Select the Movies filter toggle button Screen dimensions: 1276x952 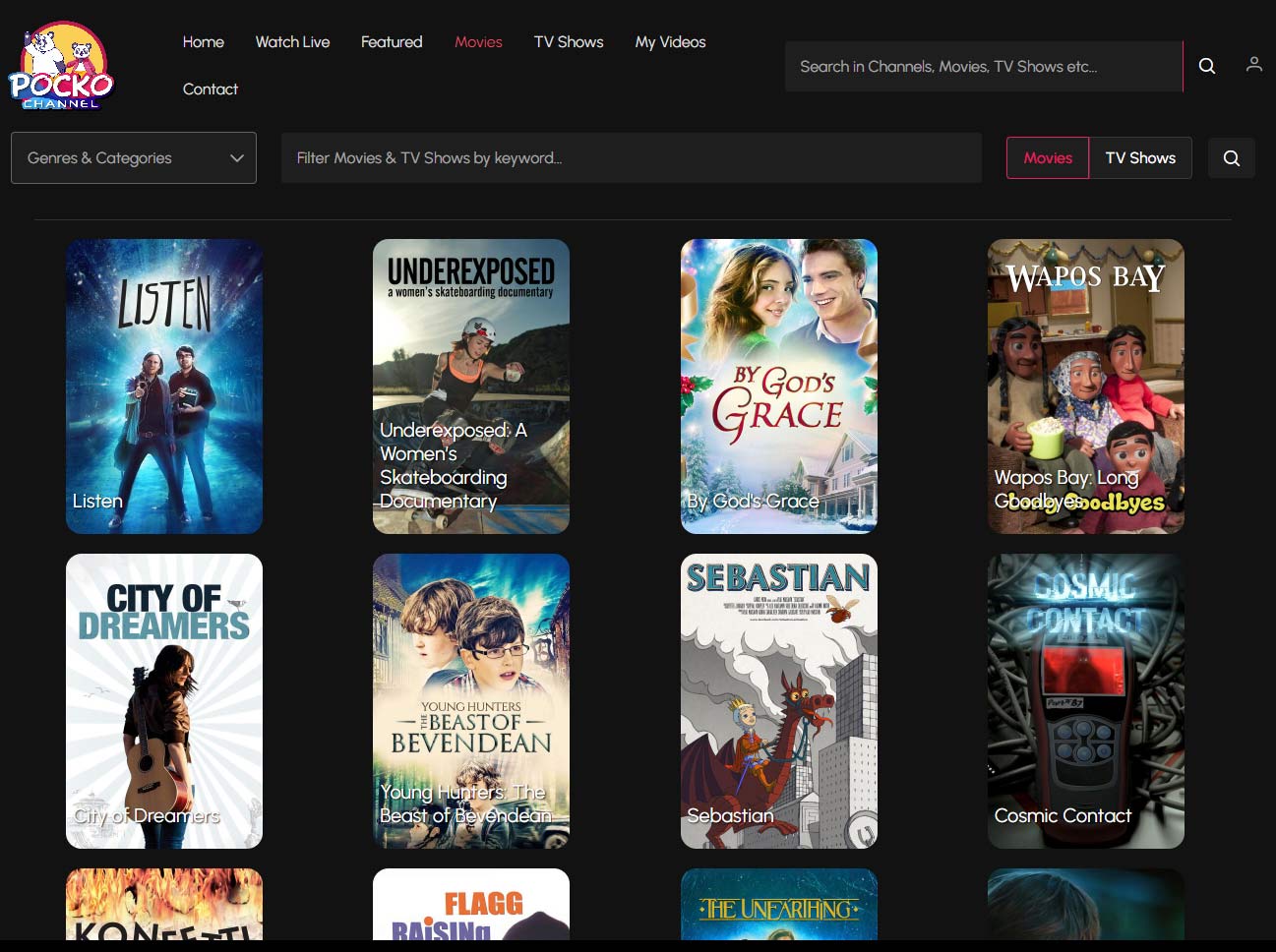tap(1048, 157)
